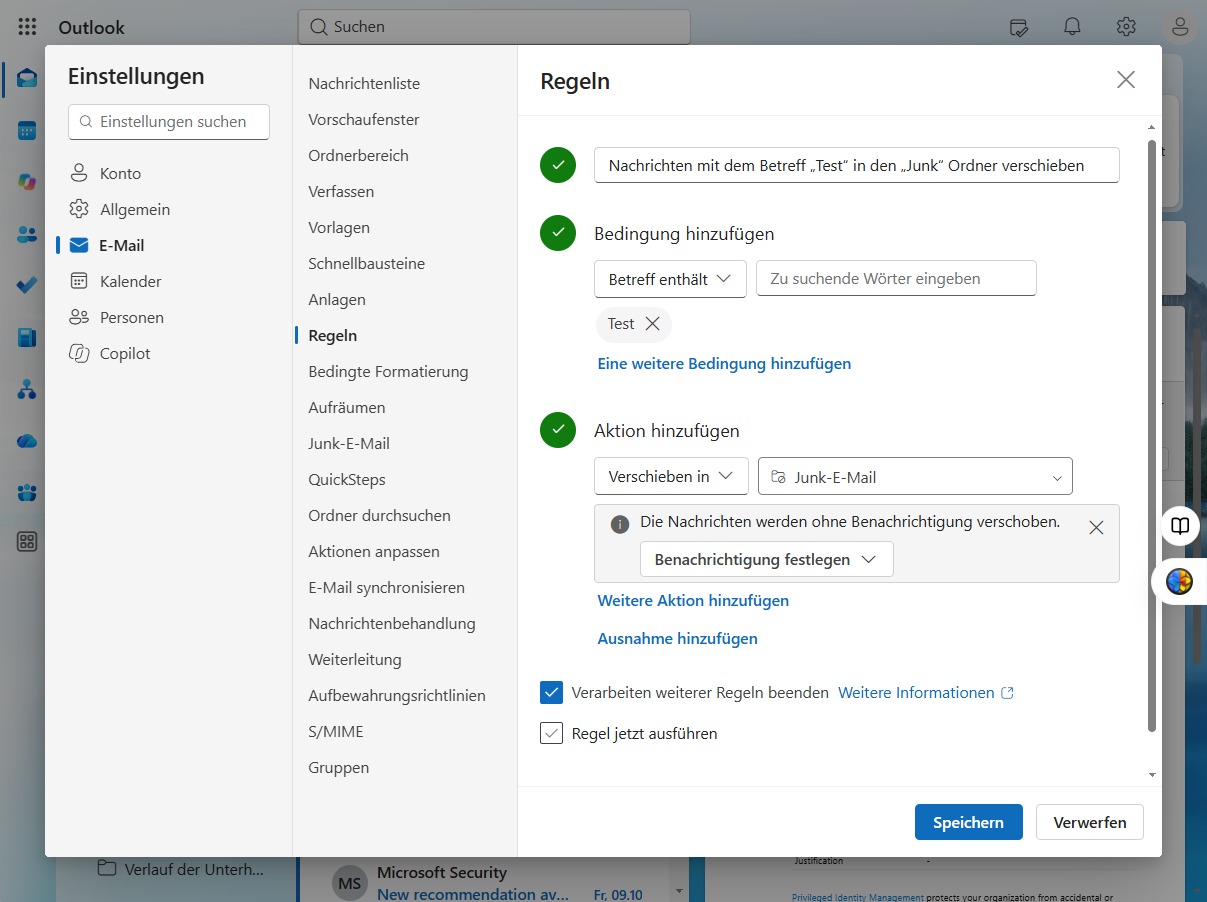Open the 'Verschieben in' action dropdown
This screenshot has height=902, width=1207.
tap(671, 476)
